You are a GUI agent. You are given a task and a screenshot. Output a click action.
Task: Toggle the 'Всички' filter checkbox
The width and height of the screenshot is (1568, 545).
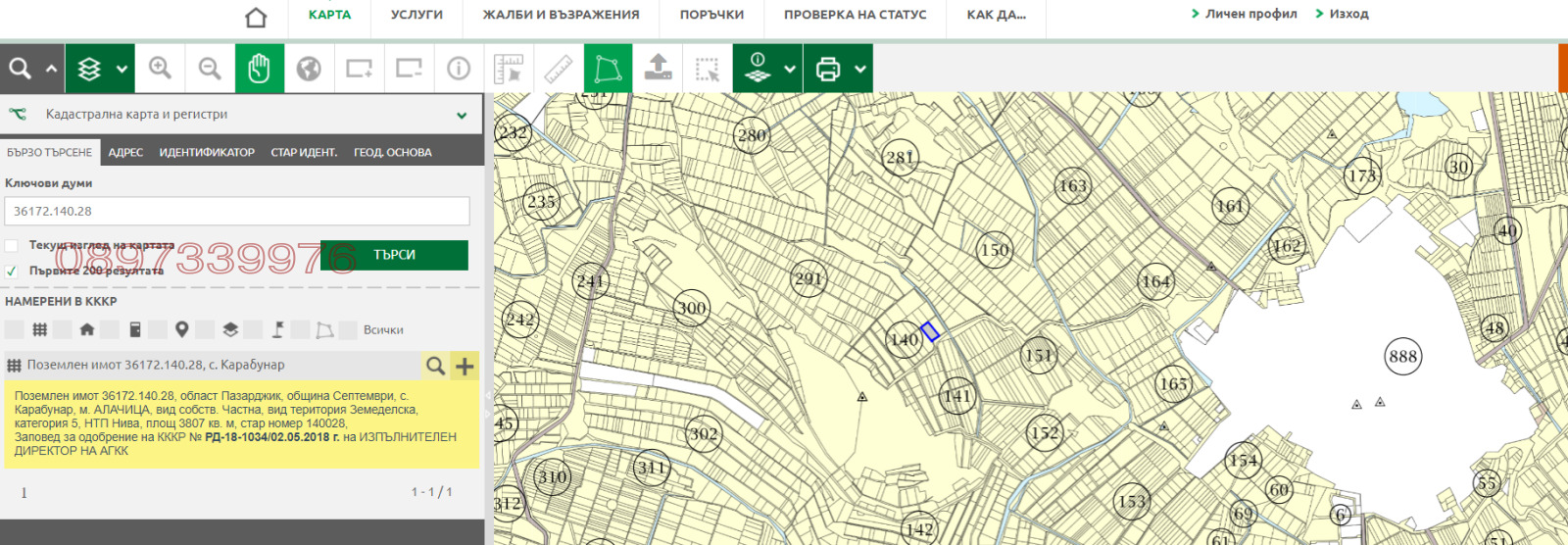point(348,330)
